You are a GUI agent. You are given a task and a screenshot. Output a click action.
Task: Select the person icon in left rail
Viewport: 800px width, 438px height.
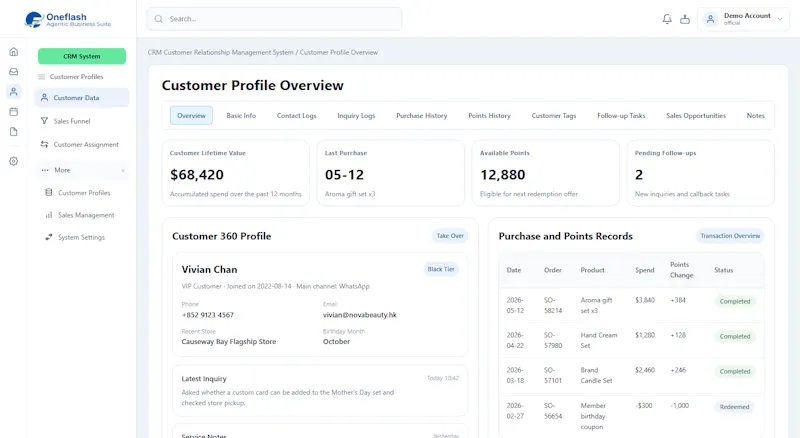pyautogui.click(x=14, y=91)
